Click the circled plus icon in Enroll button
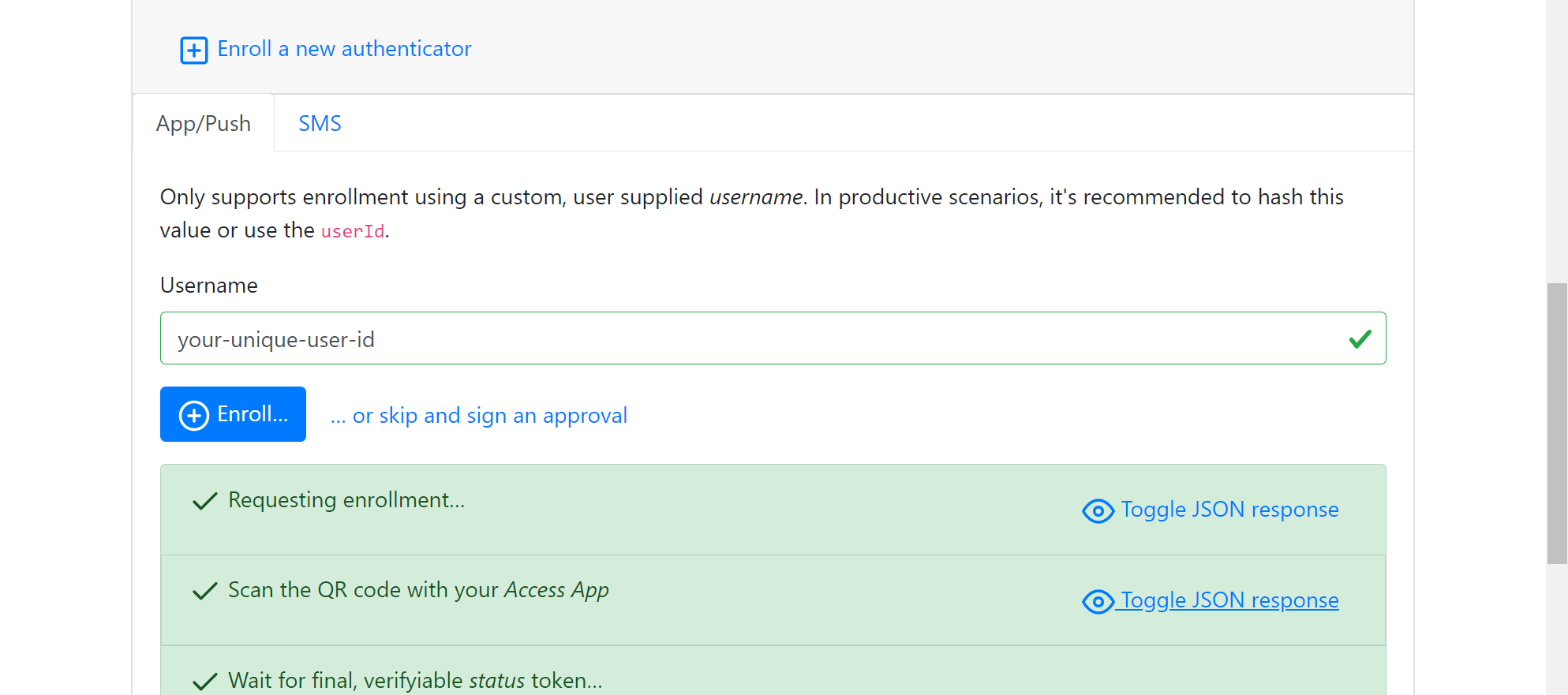 [x=194, y=415]
